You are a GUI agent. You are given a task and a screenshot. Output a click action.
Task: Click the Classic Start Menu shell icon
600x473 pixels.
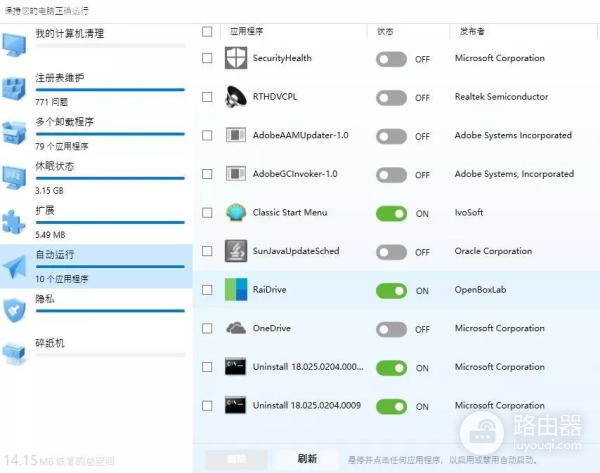[236, 213]
